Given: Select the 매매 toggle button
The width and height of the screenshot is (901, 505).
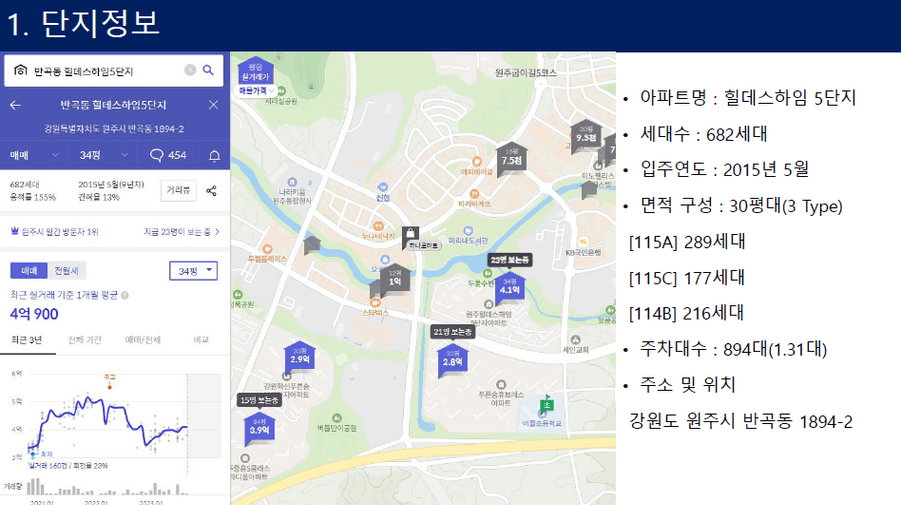Looking at the screenshot, I should point(29,271).
